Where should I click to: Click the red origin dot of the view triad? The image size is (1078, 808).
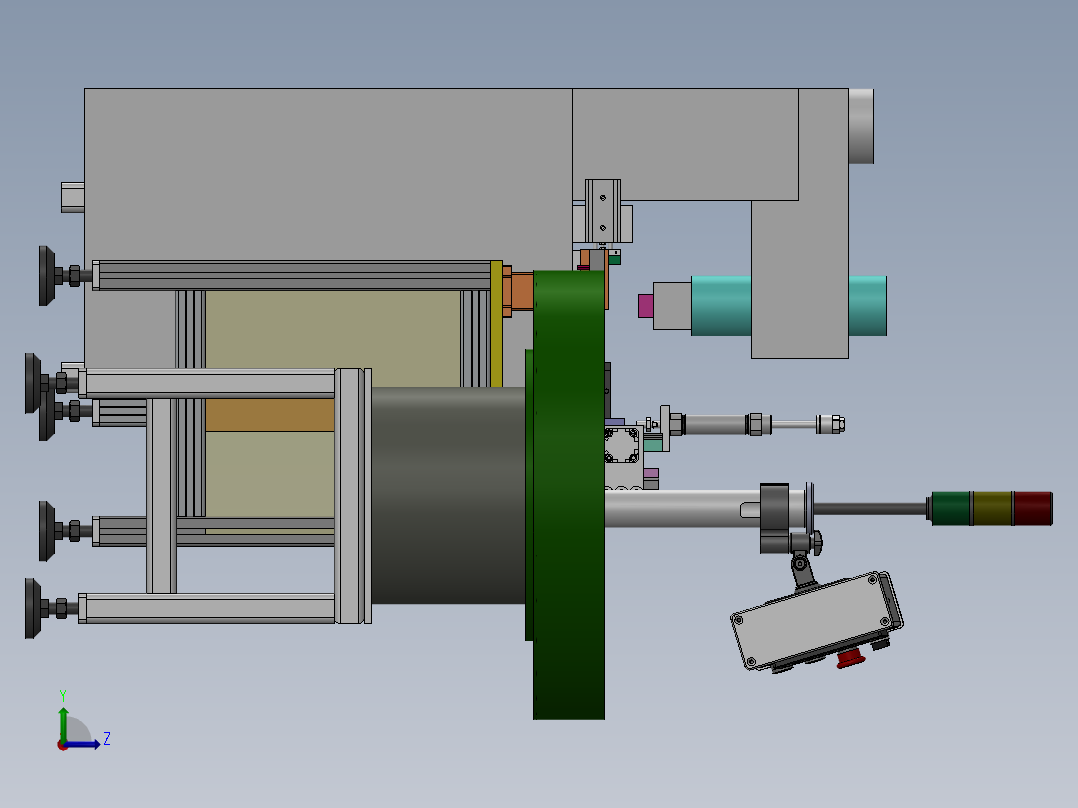click(x=62, y=745)
